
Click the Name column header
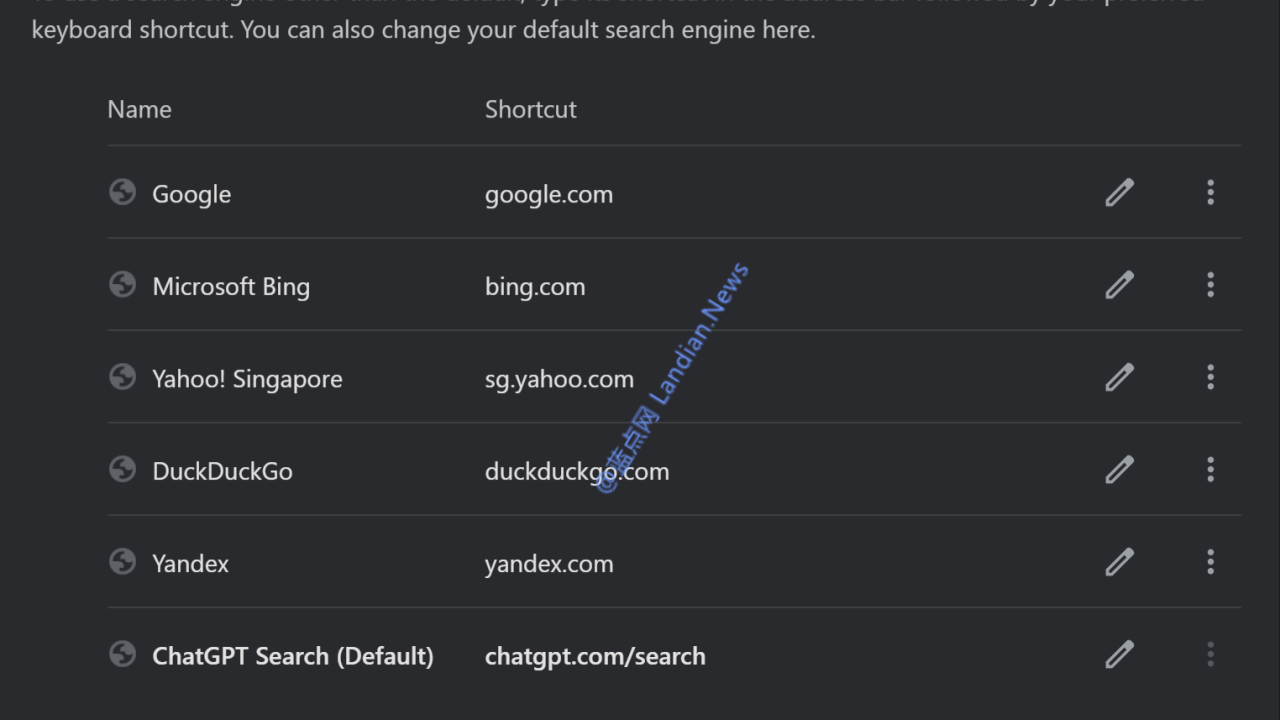pos(139,109)
